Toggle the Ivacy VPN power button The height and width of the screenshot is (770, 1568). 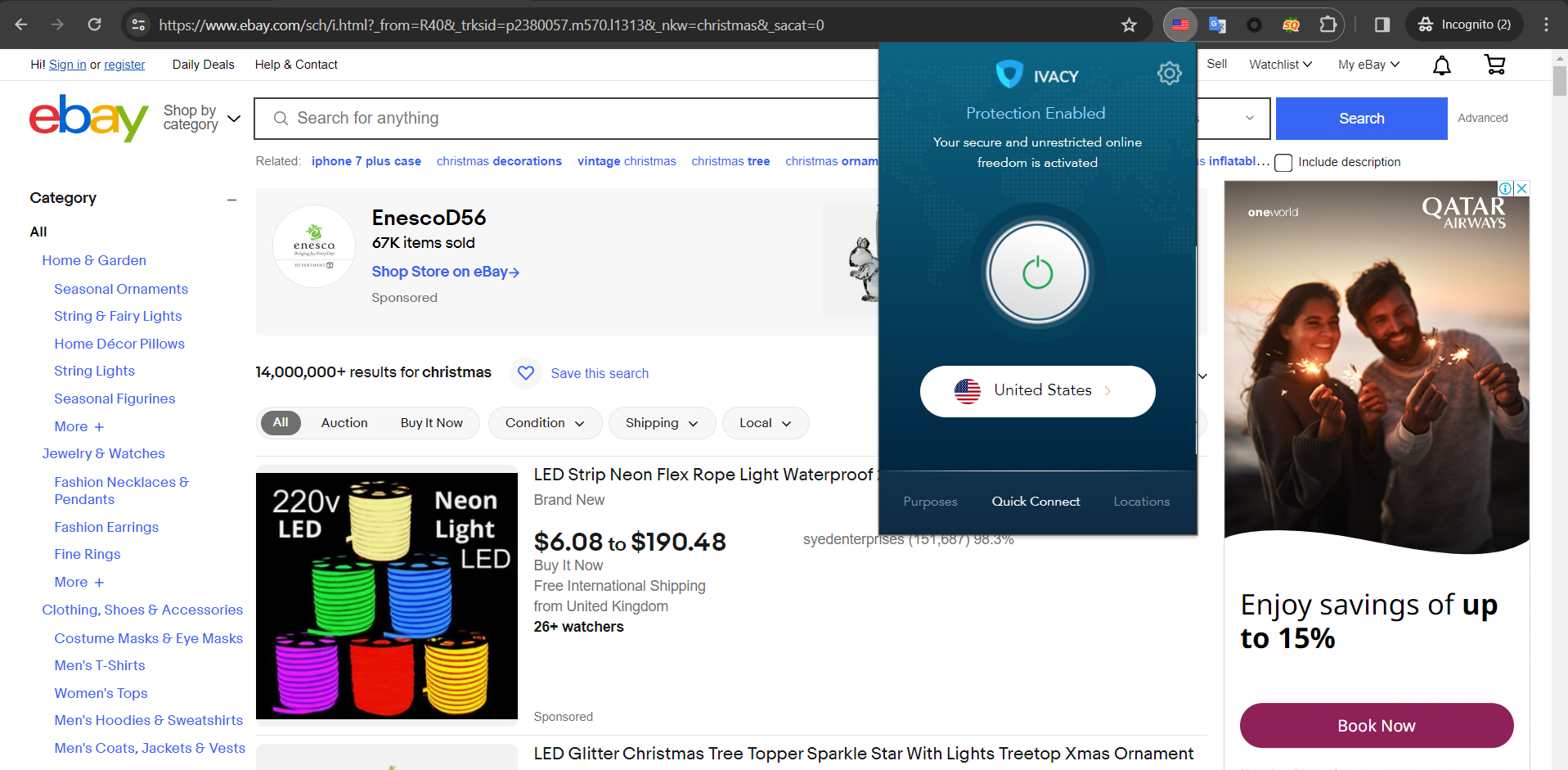(1037, 272)
